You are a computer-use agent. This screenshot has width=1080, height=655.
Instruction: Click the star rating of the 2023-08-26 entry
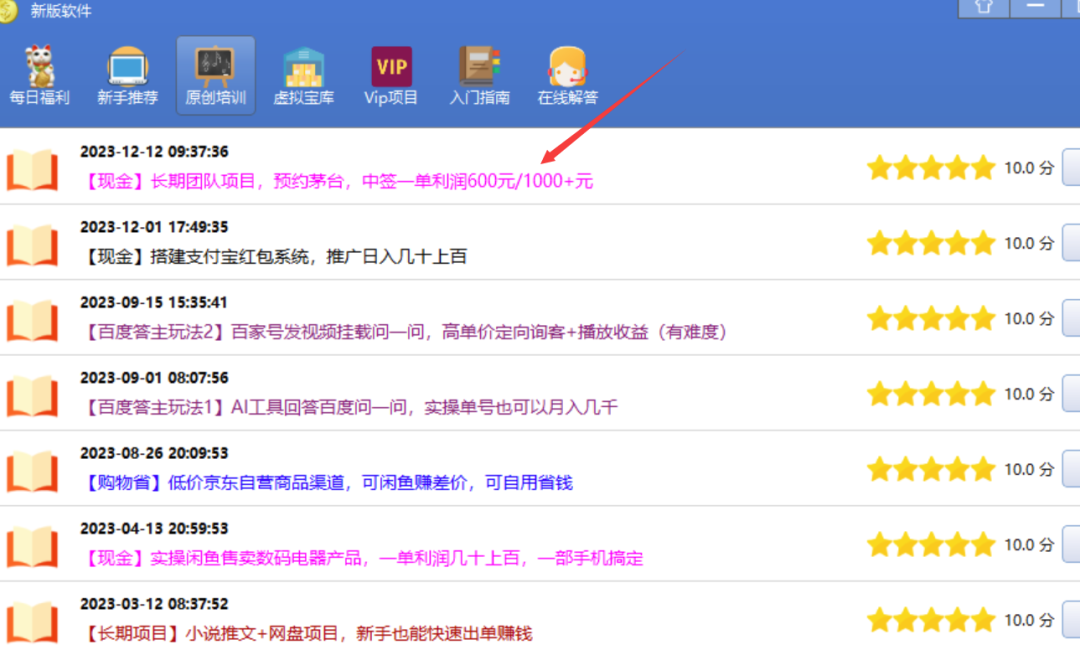coord(930,469)
